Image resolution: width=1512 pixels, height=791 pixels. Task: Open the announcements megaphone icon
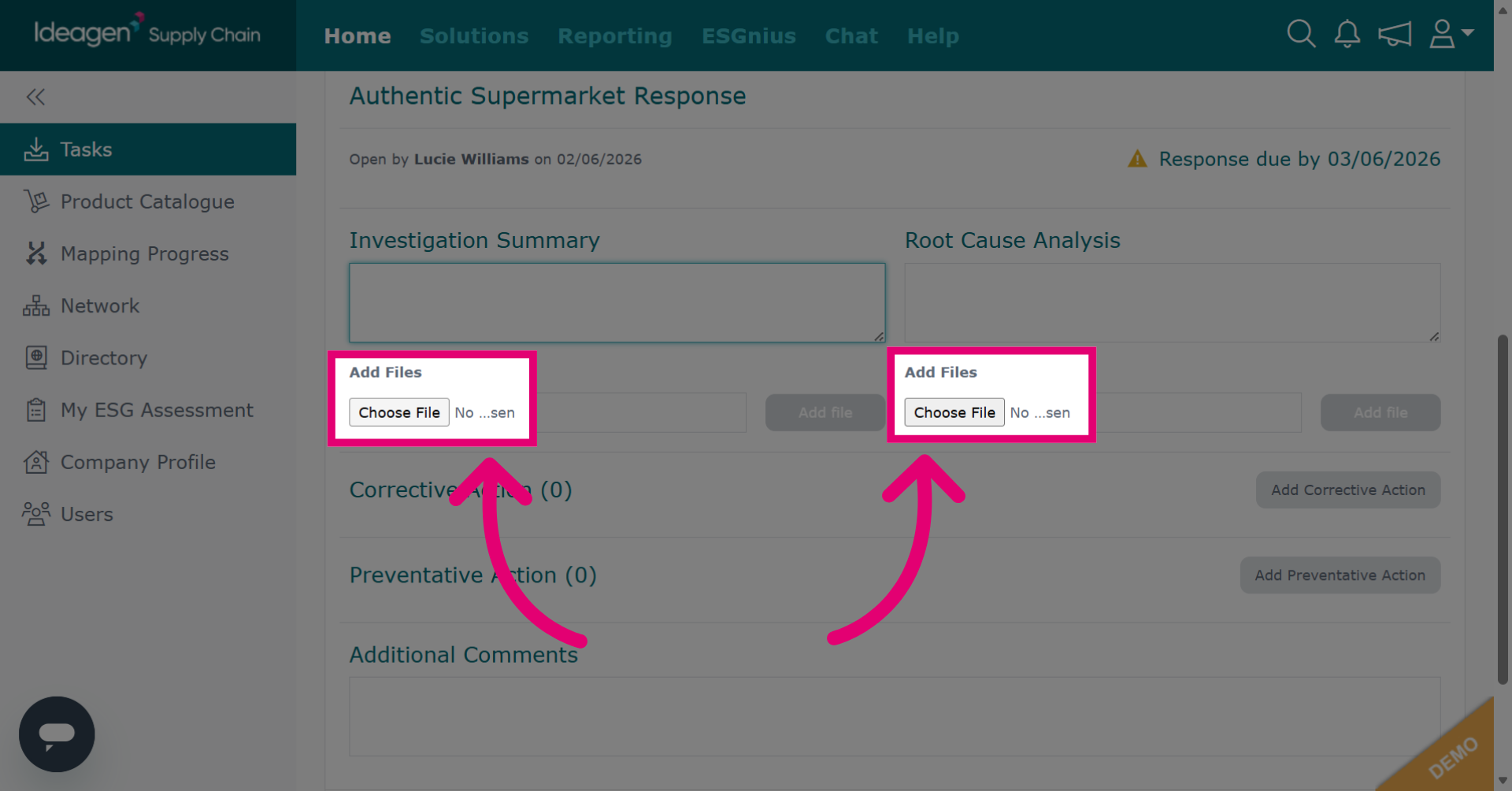[x=1395, y=34]
